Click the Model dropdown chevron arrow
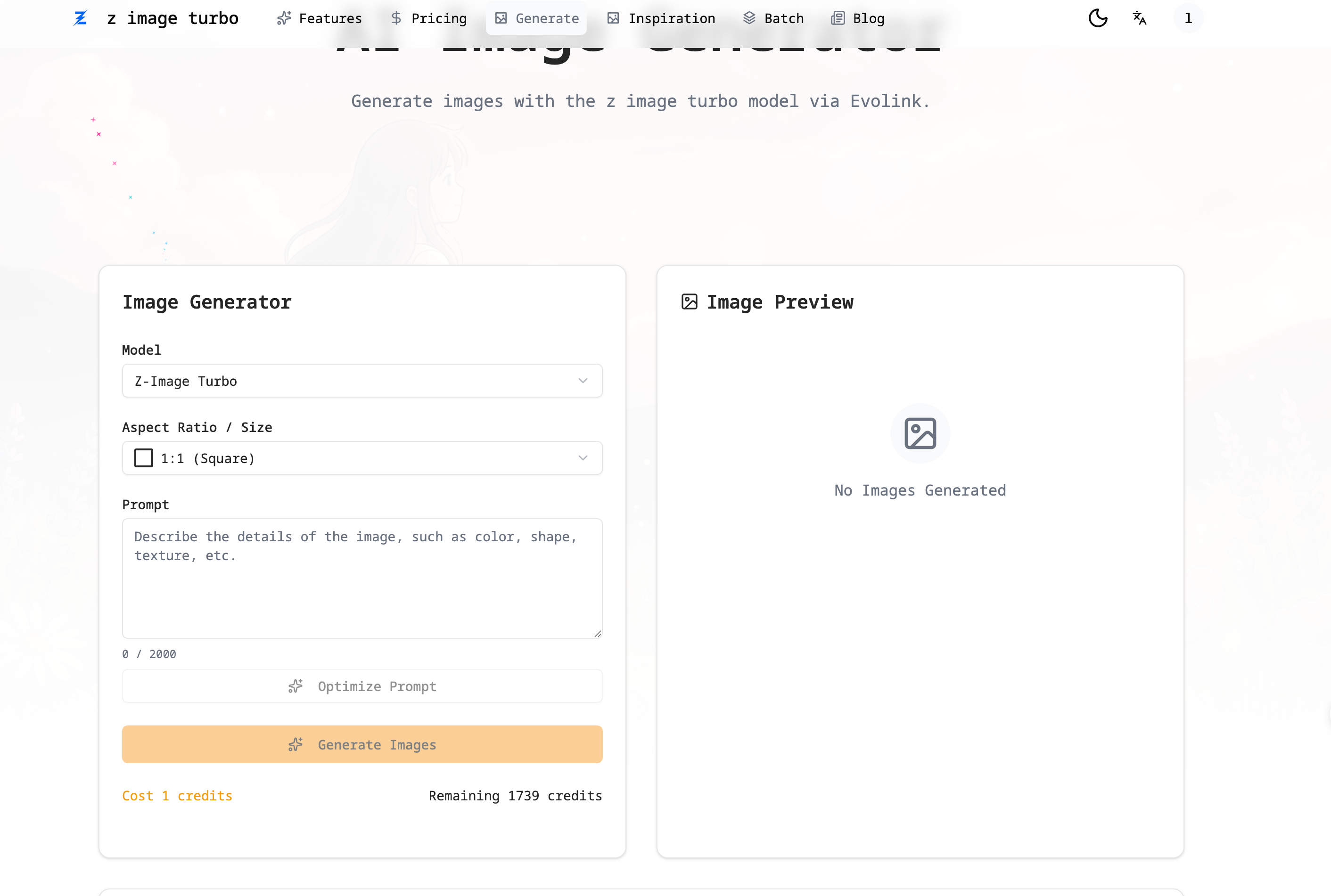This screenshot has height=896, width=1331. [583, 381]
